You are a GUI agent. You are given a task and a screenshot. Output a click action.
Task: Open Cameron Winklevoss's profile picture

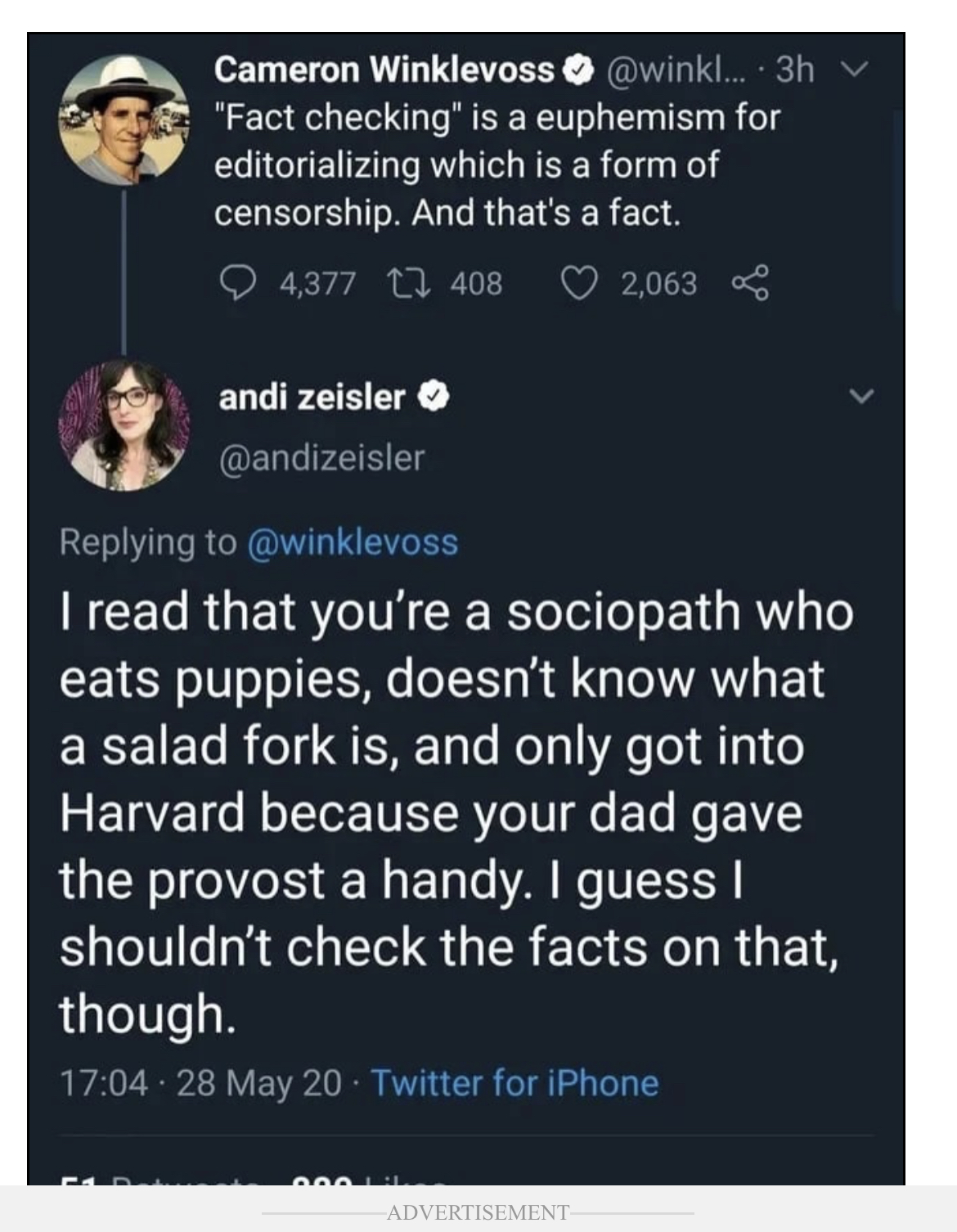pyautogui.click(x=124, y=119)
